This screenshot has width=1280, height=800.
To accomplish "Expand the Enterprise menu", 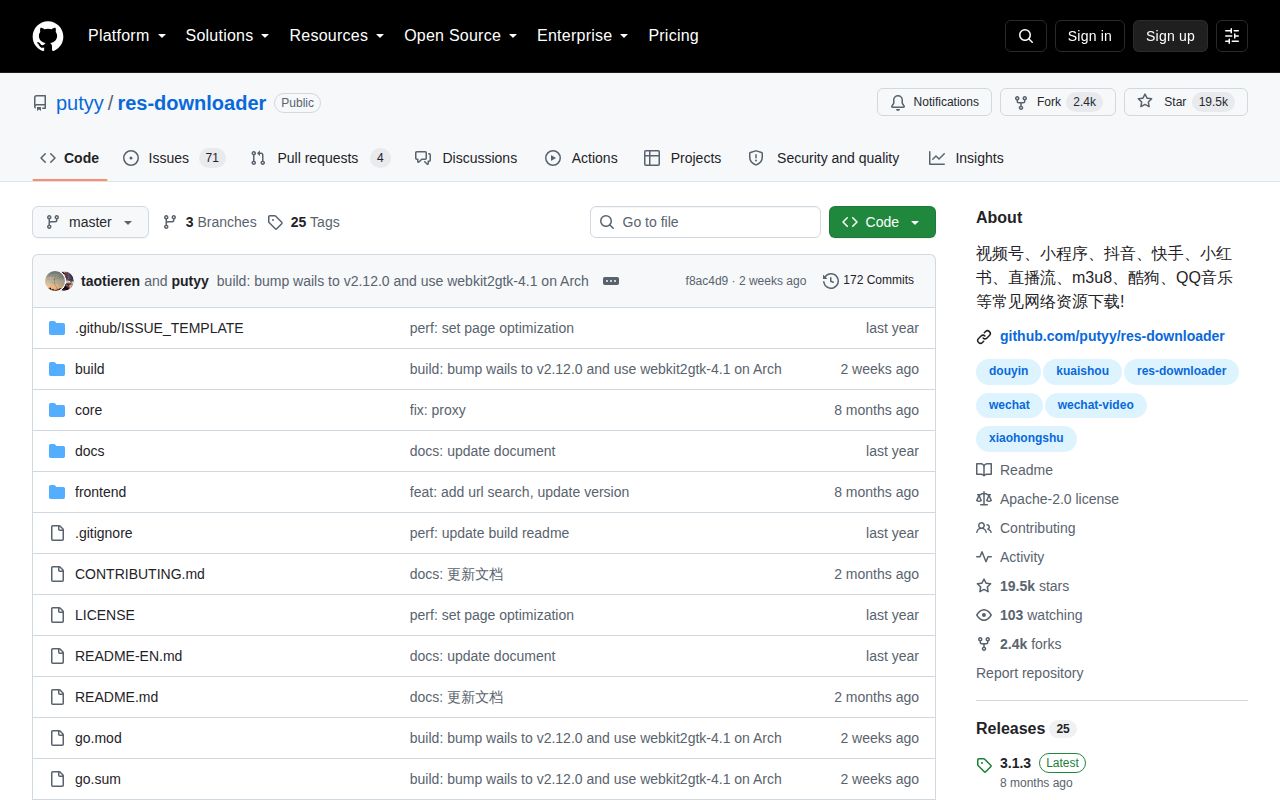I will [582, 35].
